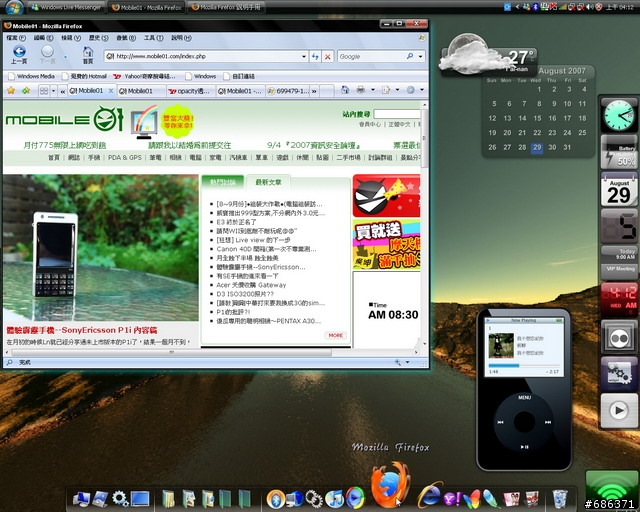Open the Recycle Bin in the dock

[560, 499]
